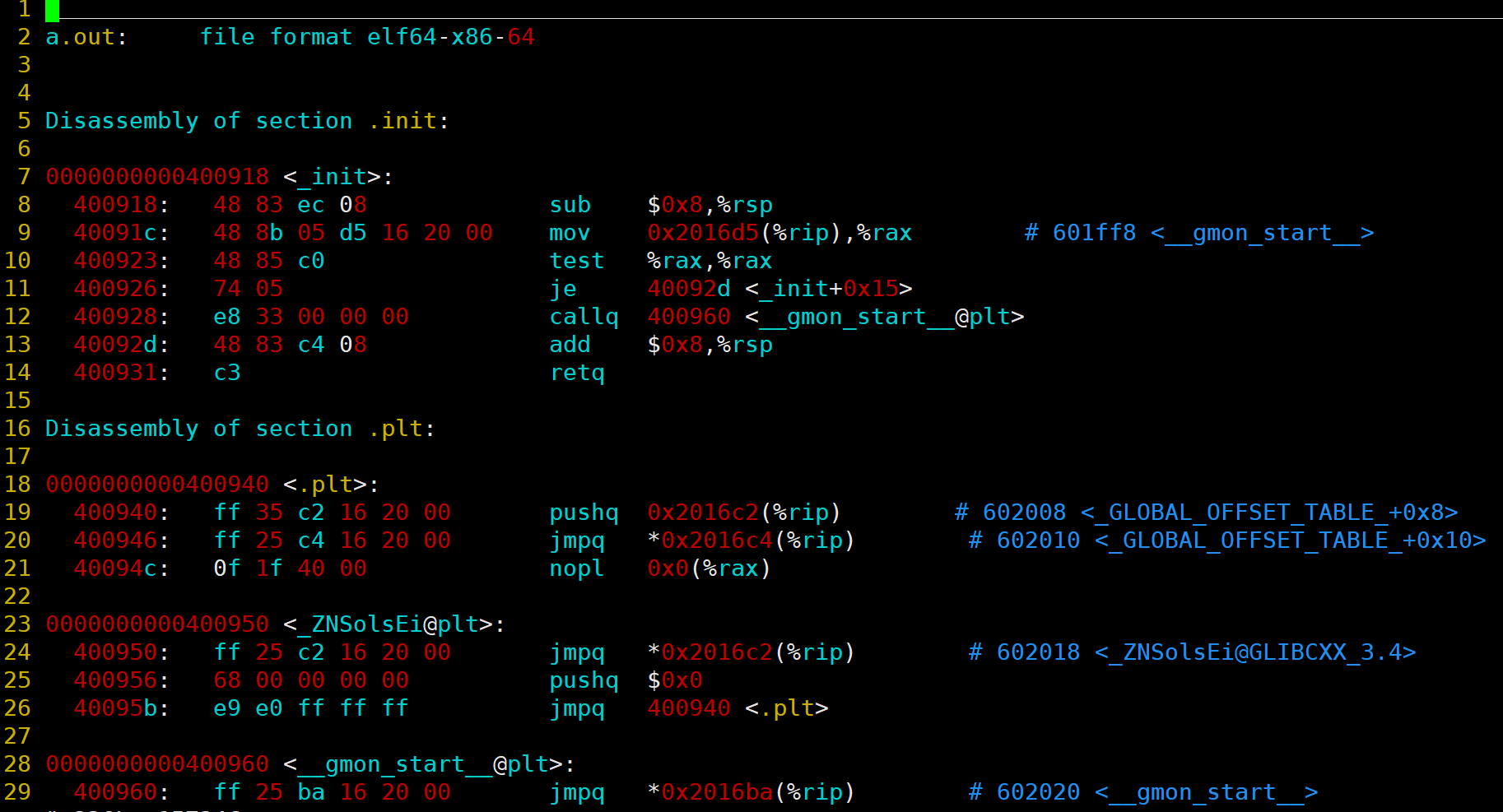Click comment '<_ZNSolsEi@GLIBCXX_3.4>'
The height and width of the screenshot is (812, 1503).
click(x=1255, y=652)
